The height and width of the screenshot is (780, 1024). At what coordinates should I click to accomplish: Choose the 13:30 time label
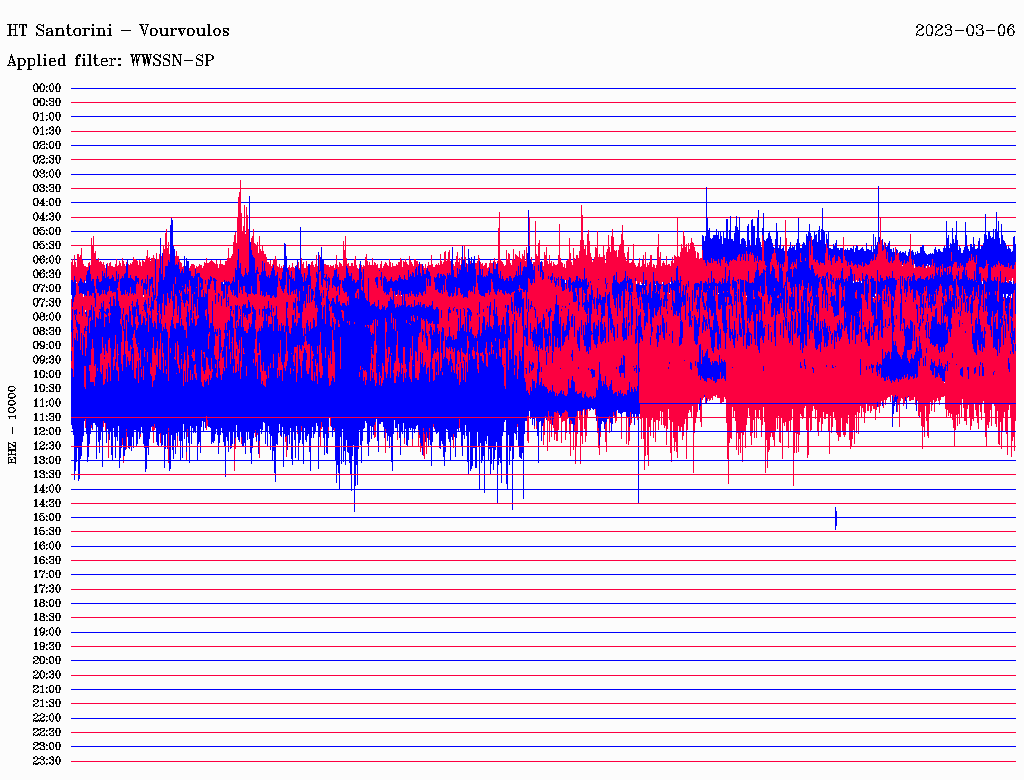click(47, 474)
